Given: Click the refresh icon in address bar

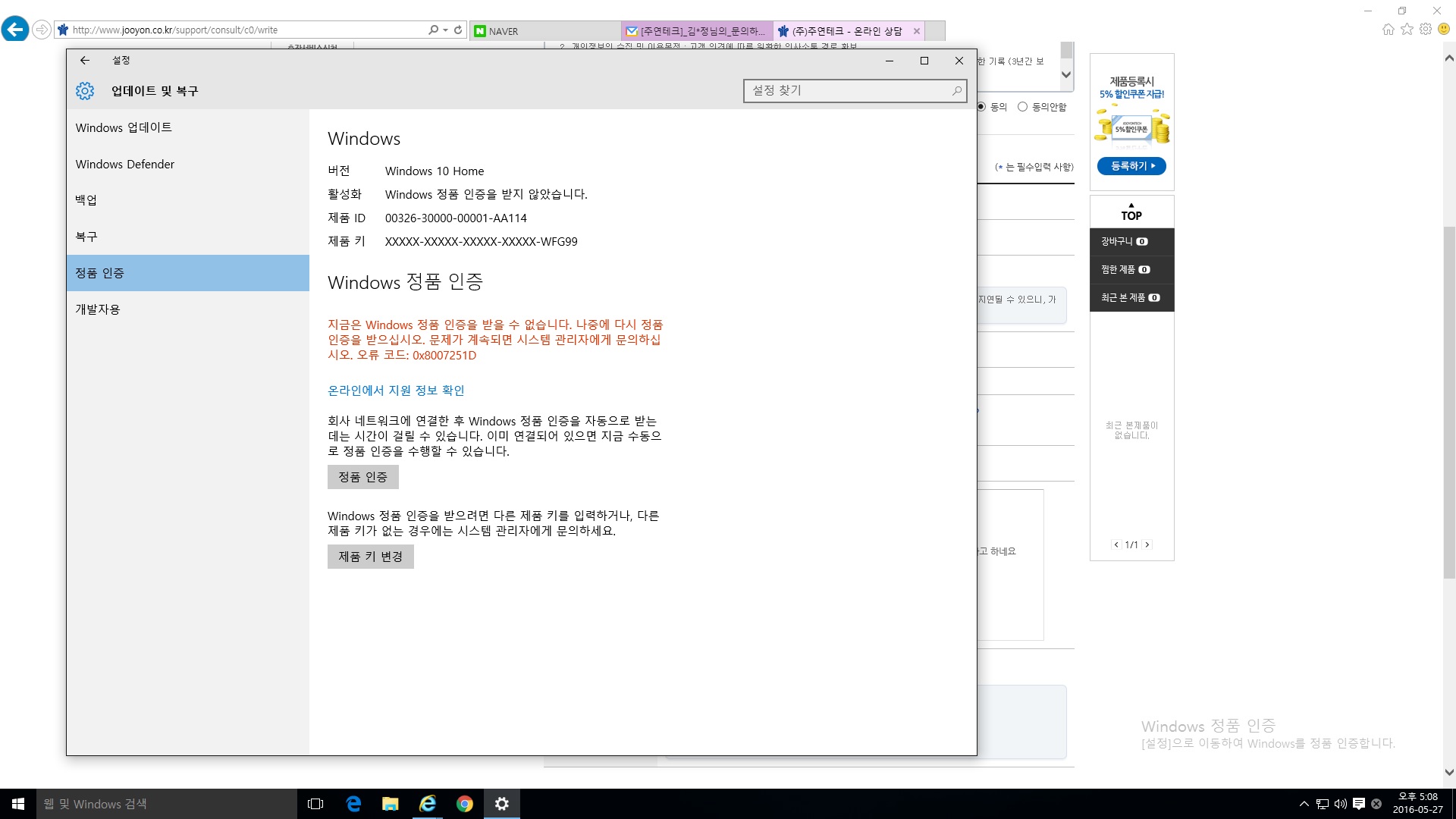Looking at the screenshot, I should (458, 30).
